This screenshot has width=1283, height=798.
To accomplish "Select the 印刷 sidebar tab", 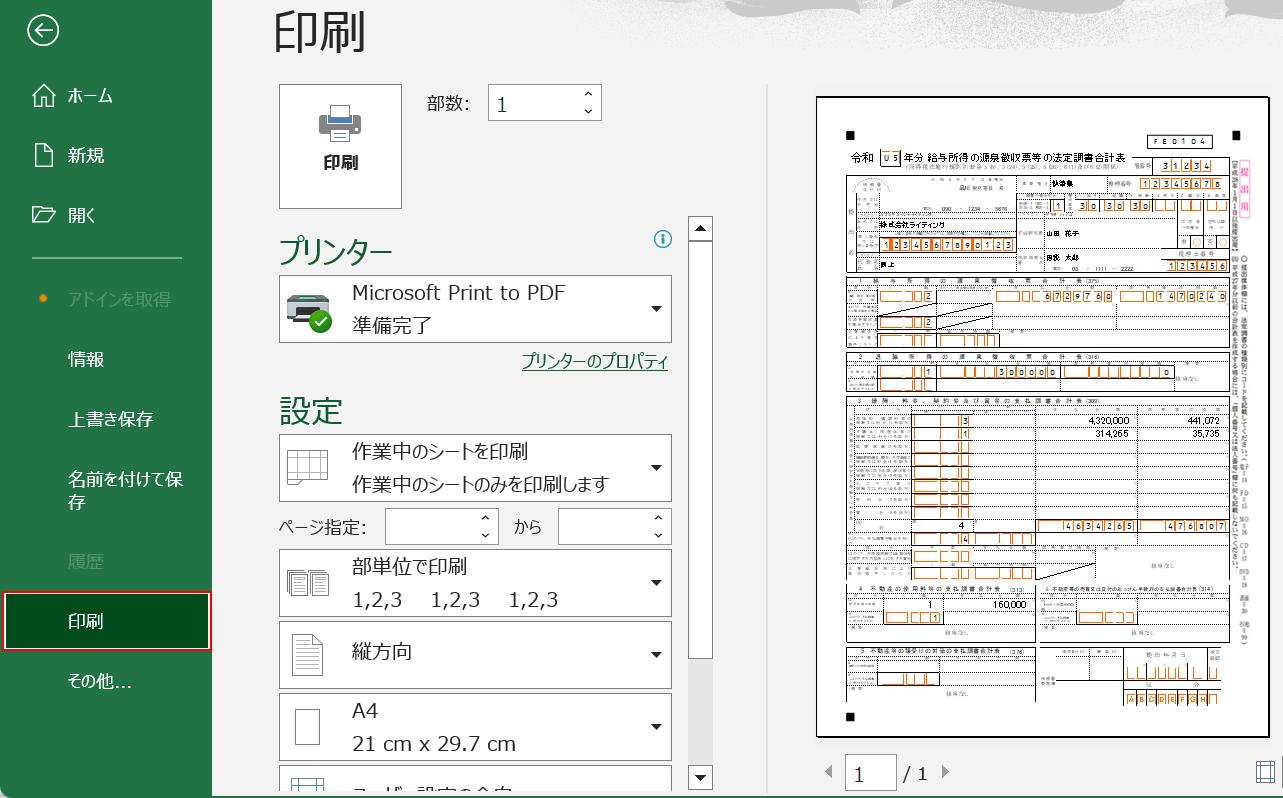I will click(x=107, y=621).
